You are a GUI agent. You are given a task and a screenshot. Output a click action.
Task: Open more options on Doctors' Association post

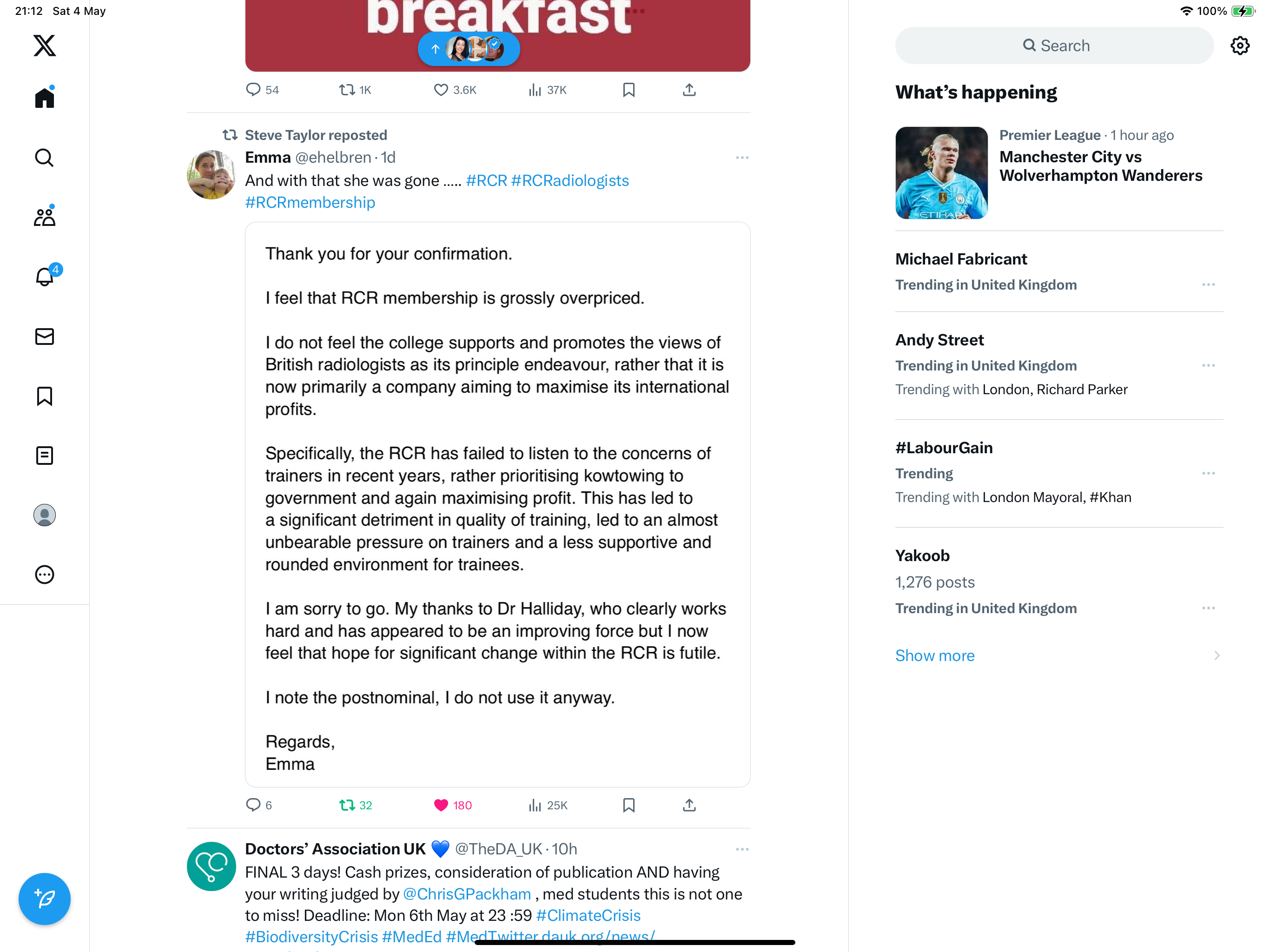pos(742,849)
